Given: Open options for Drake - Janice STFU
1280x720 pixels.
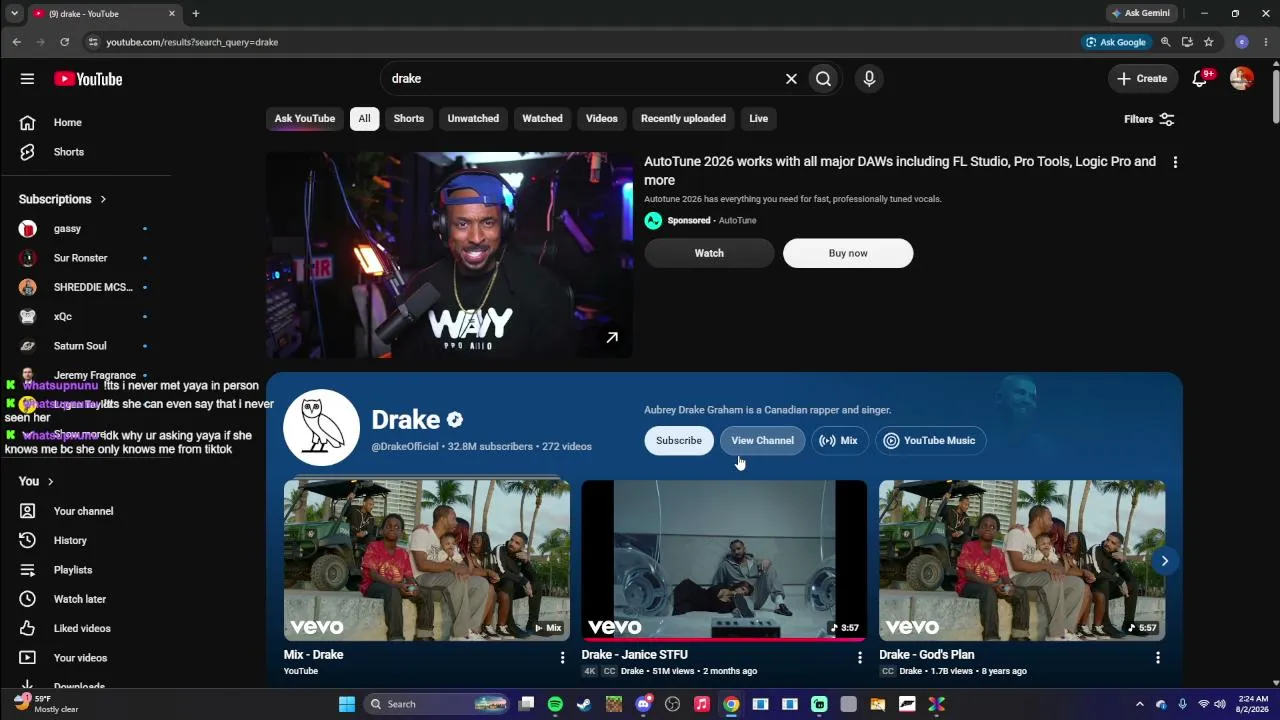Looking at the screenshot, I should pos(859,658).
